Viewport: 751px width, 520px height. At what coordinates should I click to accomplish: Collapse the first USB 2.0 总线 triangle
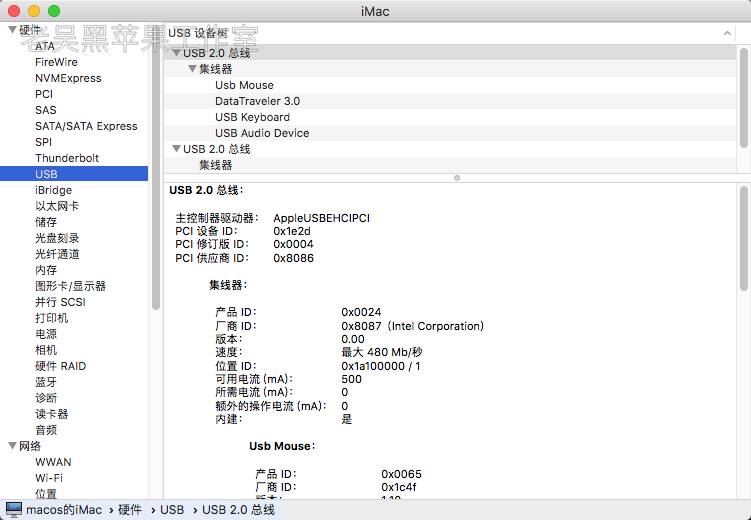click(176, 53)
